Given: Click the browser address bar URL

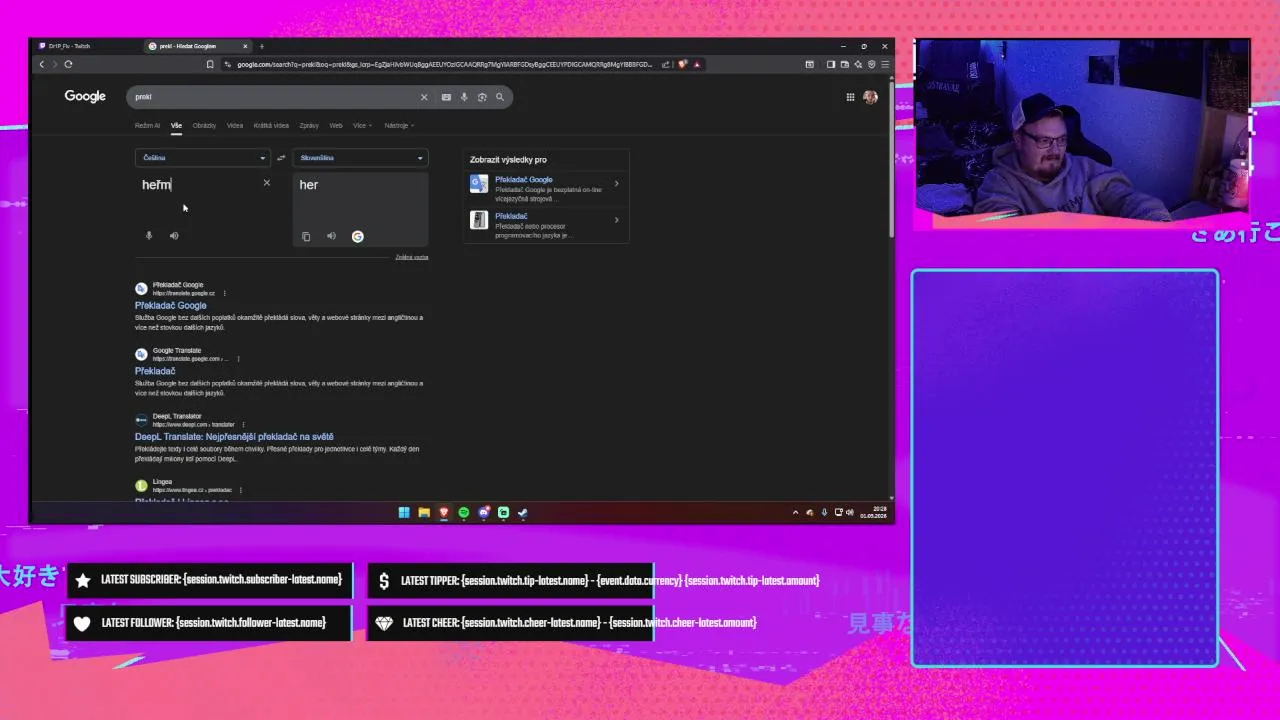Looking at the screenshot, I should [x=445, y=64].
